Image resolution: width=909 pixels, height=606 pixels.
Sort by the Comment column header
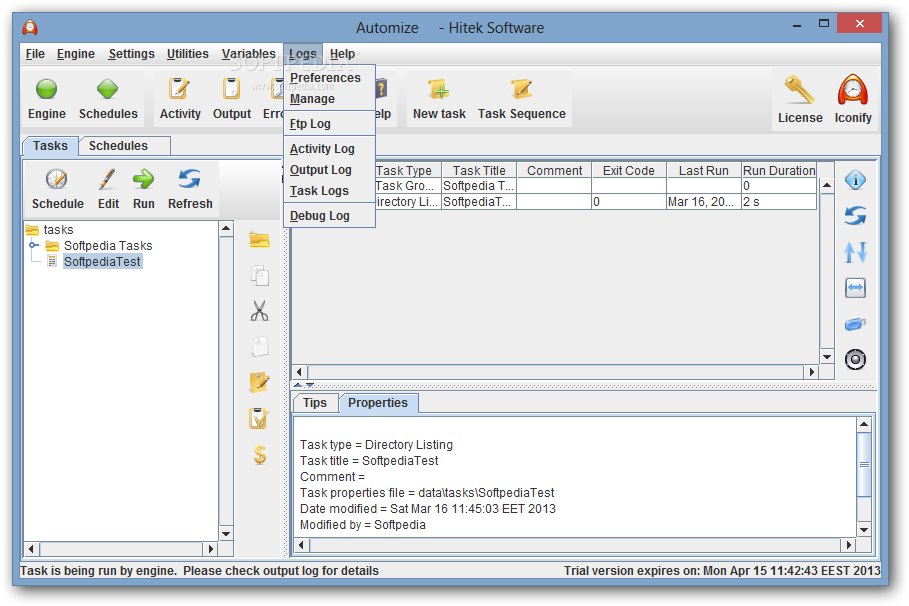tap(554, 170)
